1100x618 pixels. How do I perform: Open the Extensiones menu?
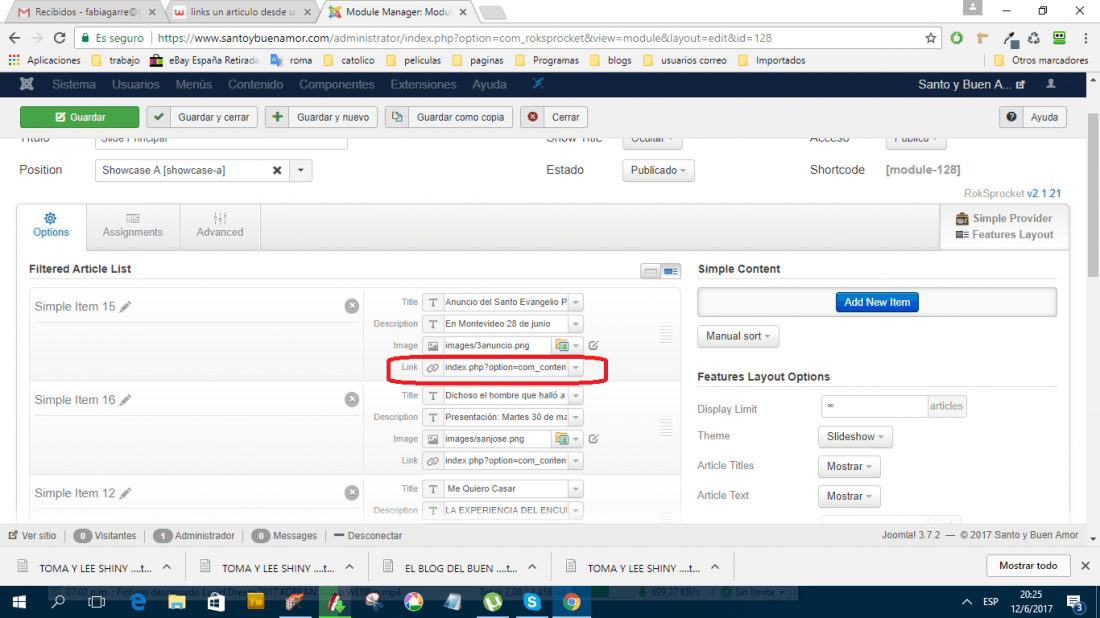click(x=423, y=84)
